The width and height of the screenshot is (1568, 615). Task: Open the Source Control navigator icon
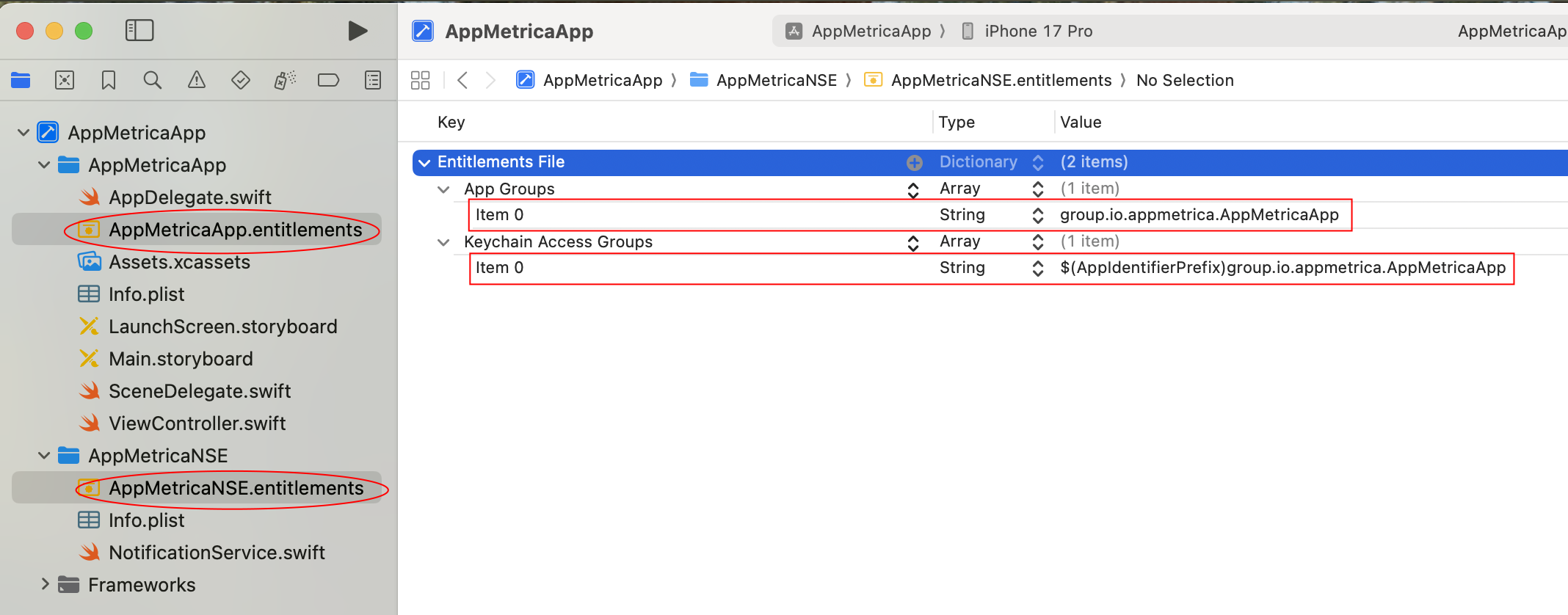65,80
